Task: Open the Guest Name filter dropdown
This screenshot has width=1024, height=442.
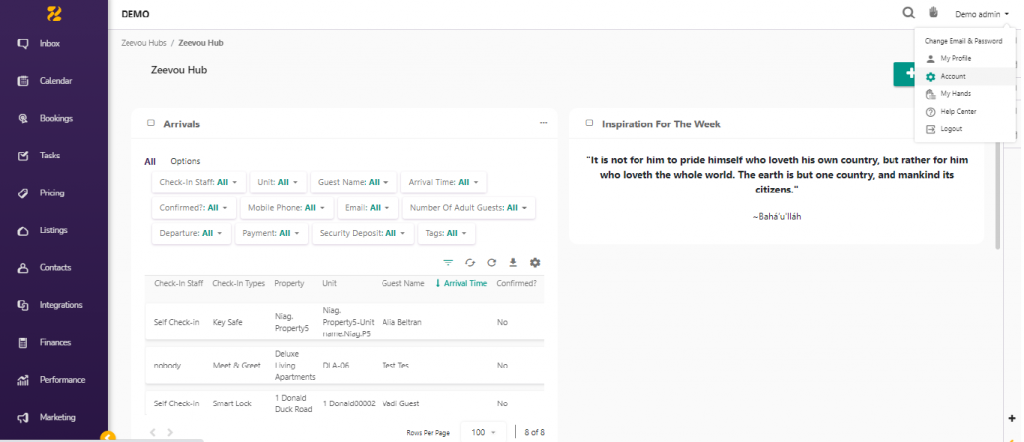Action: pos(353,182)
